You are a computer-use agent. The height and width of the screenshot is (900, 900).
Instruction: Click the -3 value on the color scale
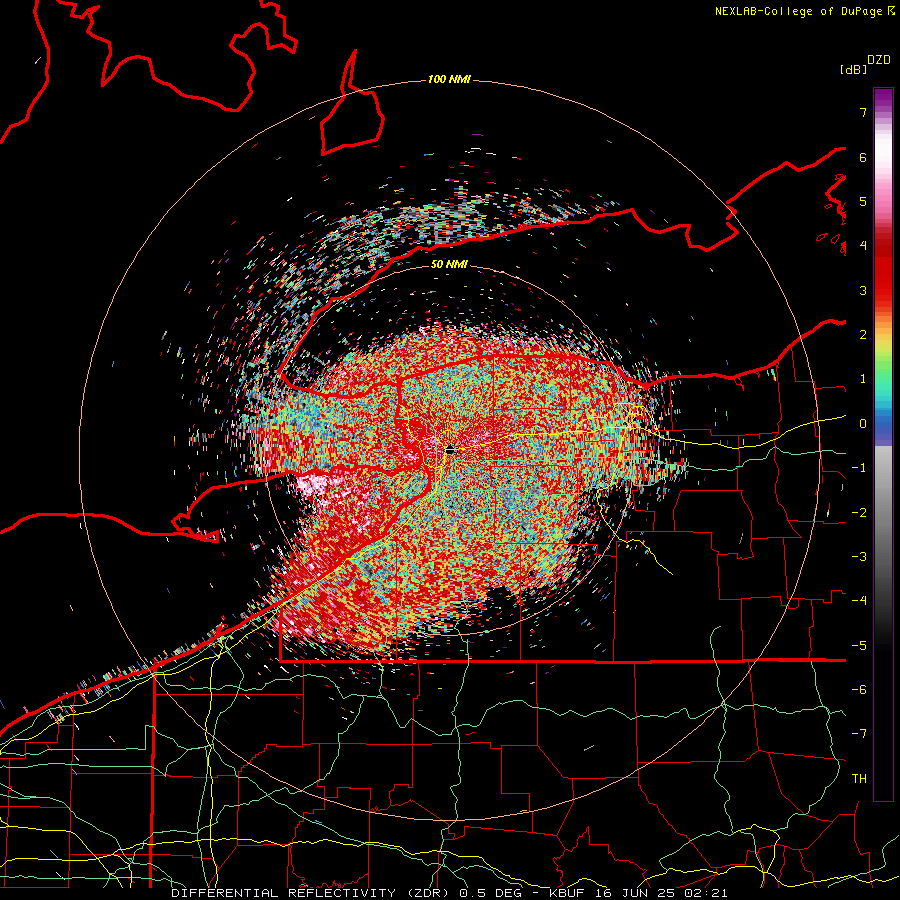pos(859,557)
